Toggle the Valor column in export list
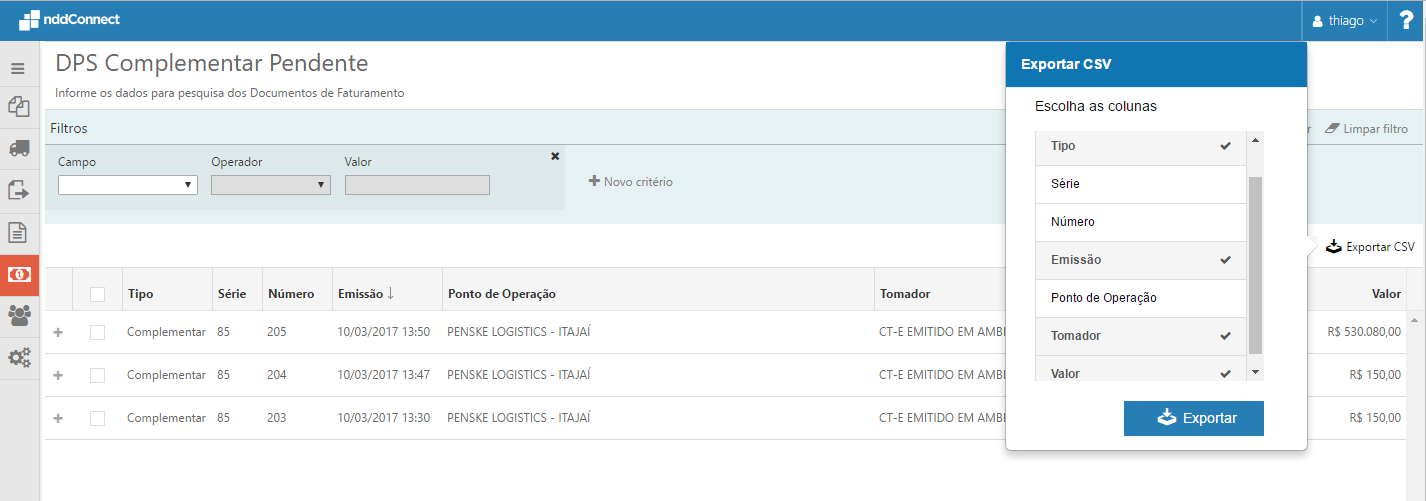 1141,369
